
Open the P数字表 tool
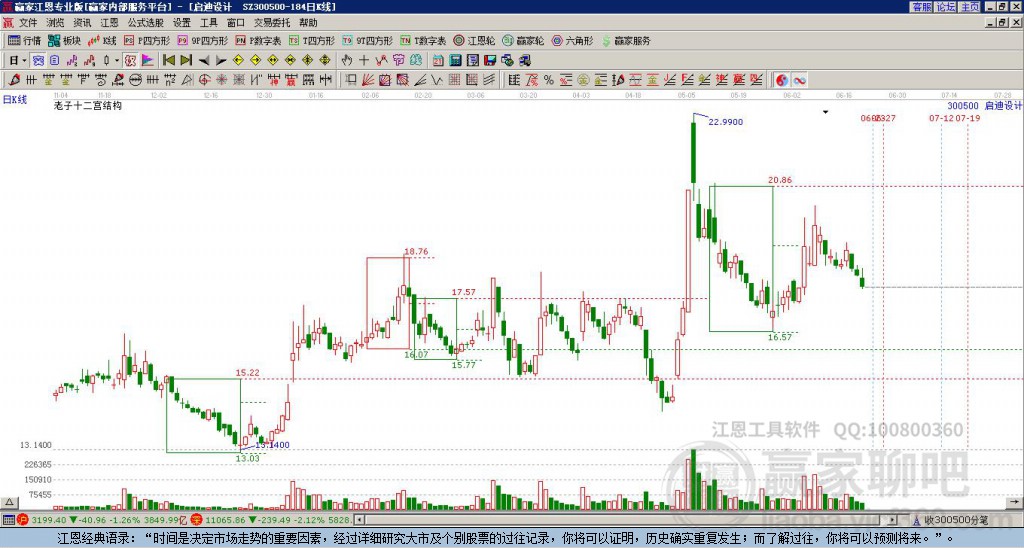[x=258, y=40]
